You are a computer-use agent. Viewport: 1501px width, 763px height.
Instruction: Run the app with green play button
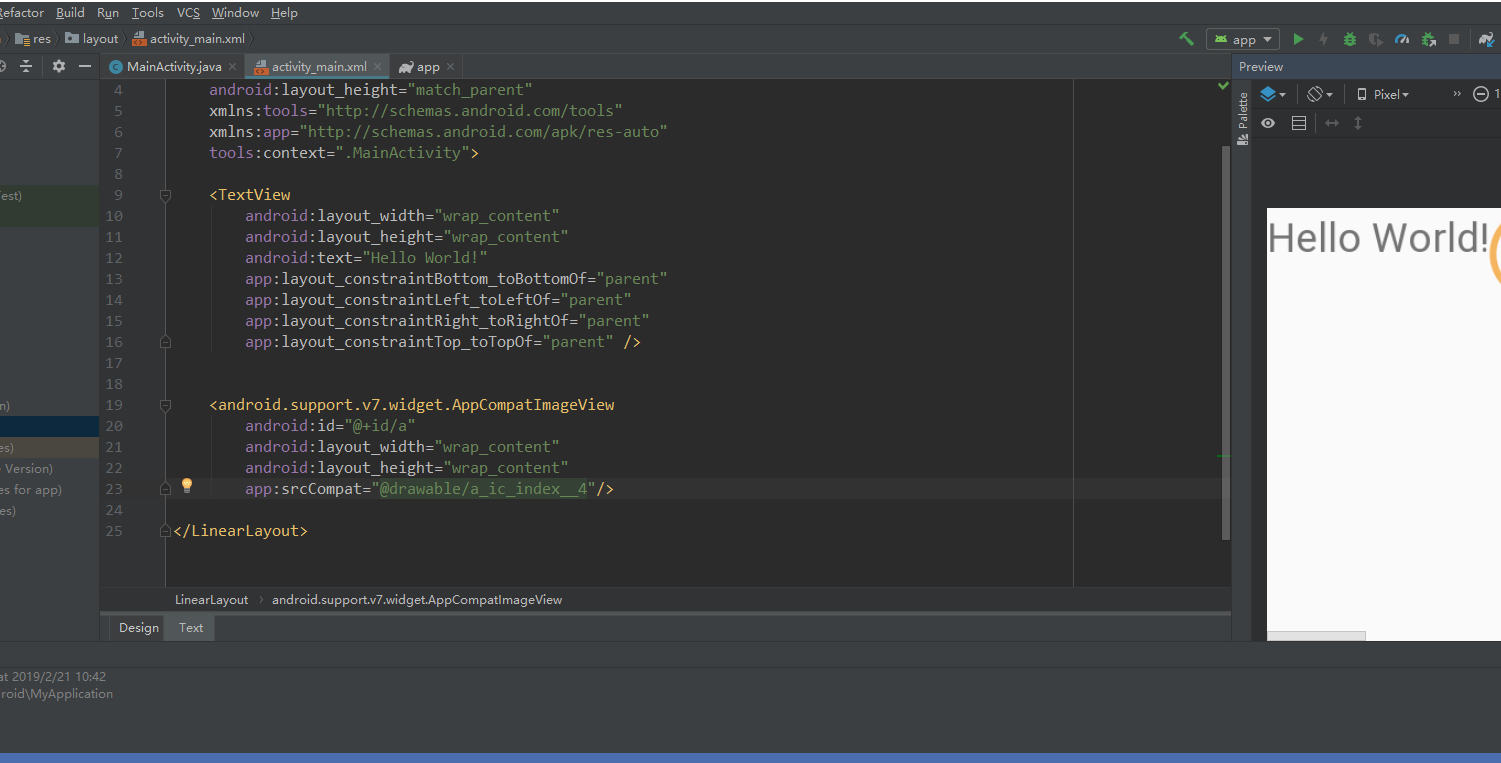(x=1298, y=39)
